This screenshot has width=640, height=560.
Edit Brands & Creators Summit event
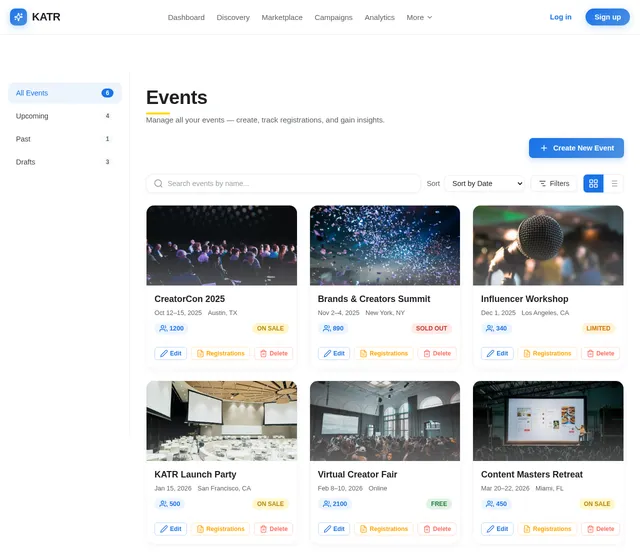coord(334,353)
